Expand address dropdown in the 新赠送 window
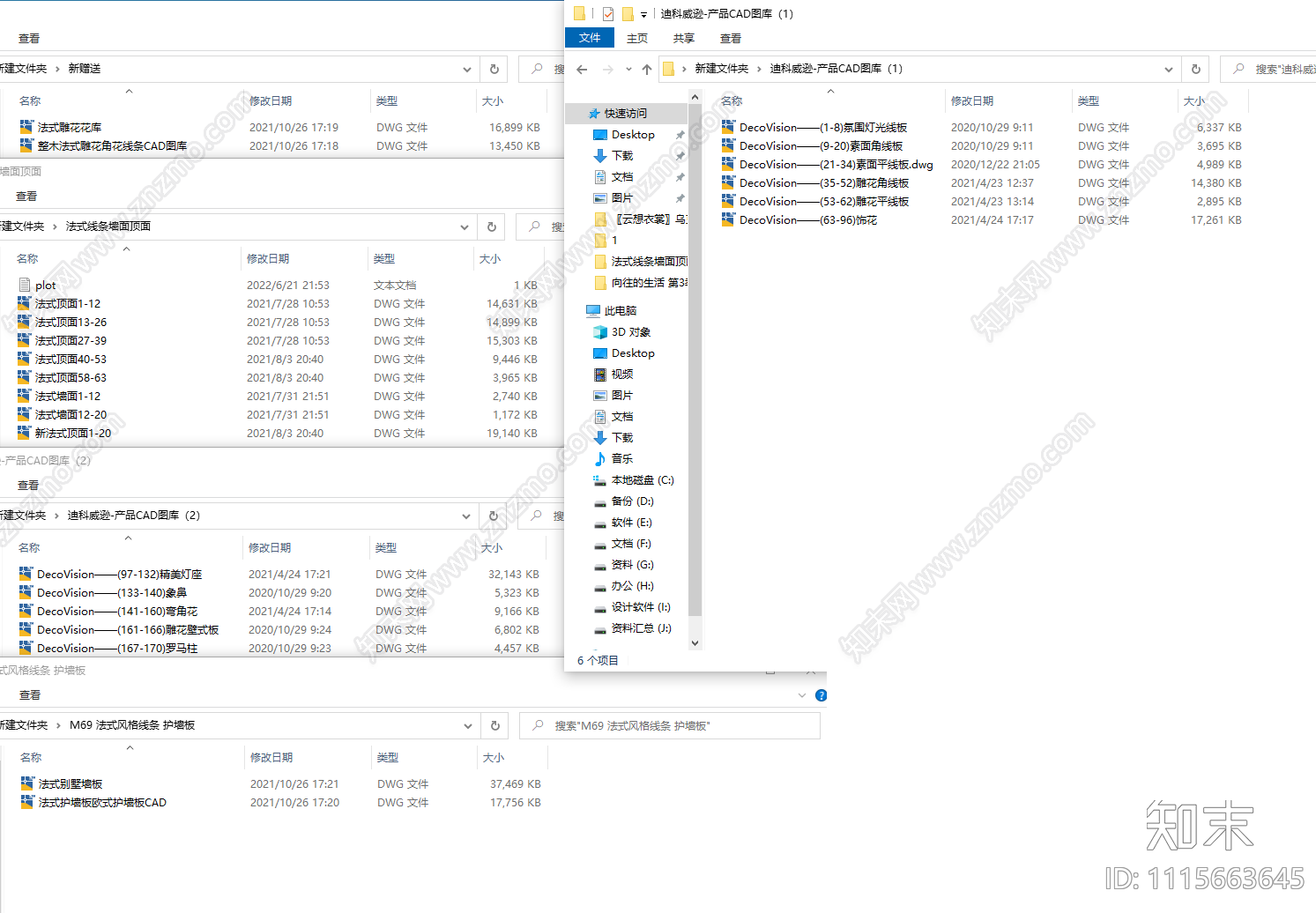Viewport: 1316px width, 913px height. point(467,69)
